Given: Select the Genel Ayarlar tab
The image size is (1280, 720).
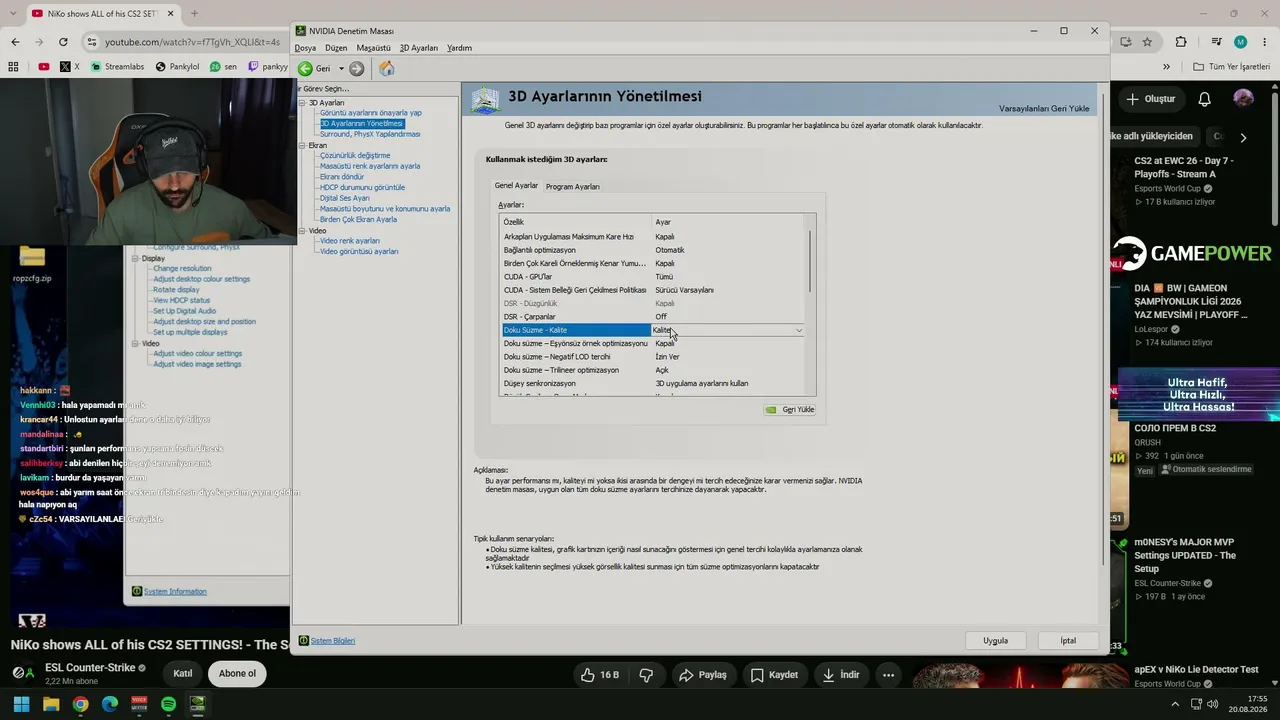Looking at the screenshot, I should tap(516, 186).
